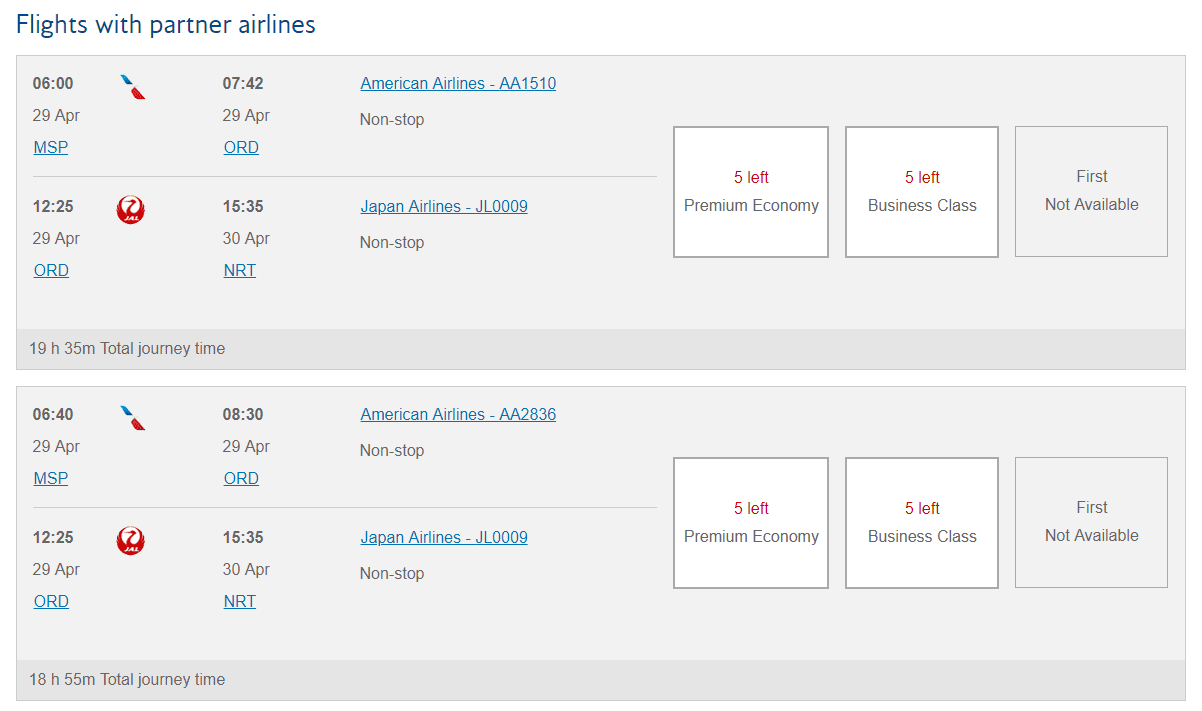This screenshot has width=1202, height=711.
Task: Click the unavailable First class card on second itinerary
Action: pos(1091,523)
